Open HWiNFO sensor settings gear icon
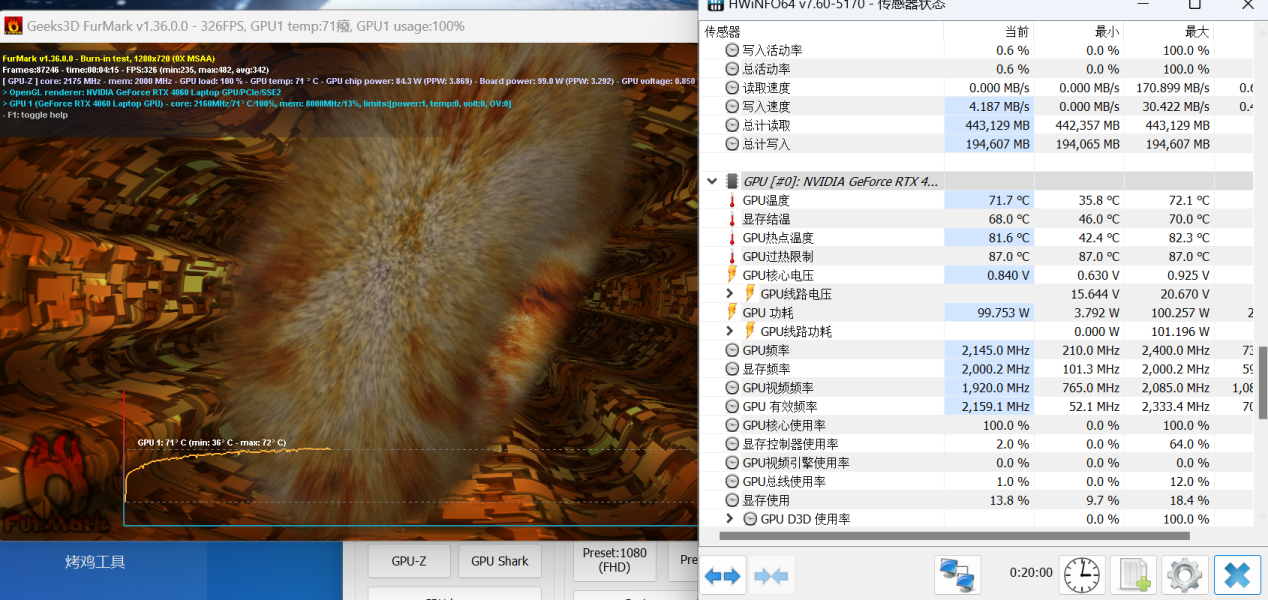Image resolution: width=1268 pixels, height=600 pixels. tap(1185, 575)
